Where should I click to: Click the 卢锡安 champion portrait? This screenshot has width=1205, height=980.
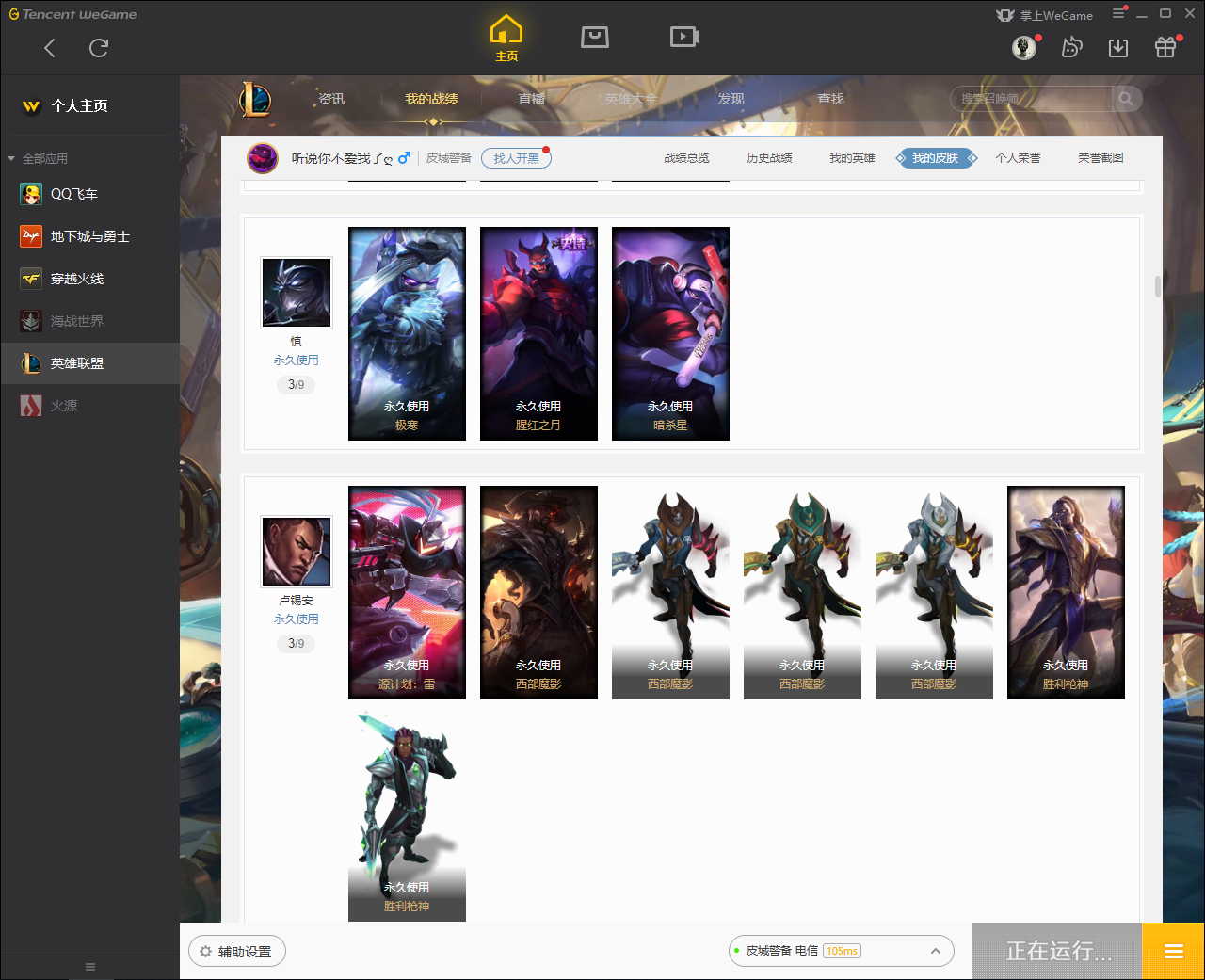pos(297,552)
